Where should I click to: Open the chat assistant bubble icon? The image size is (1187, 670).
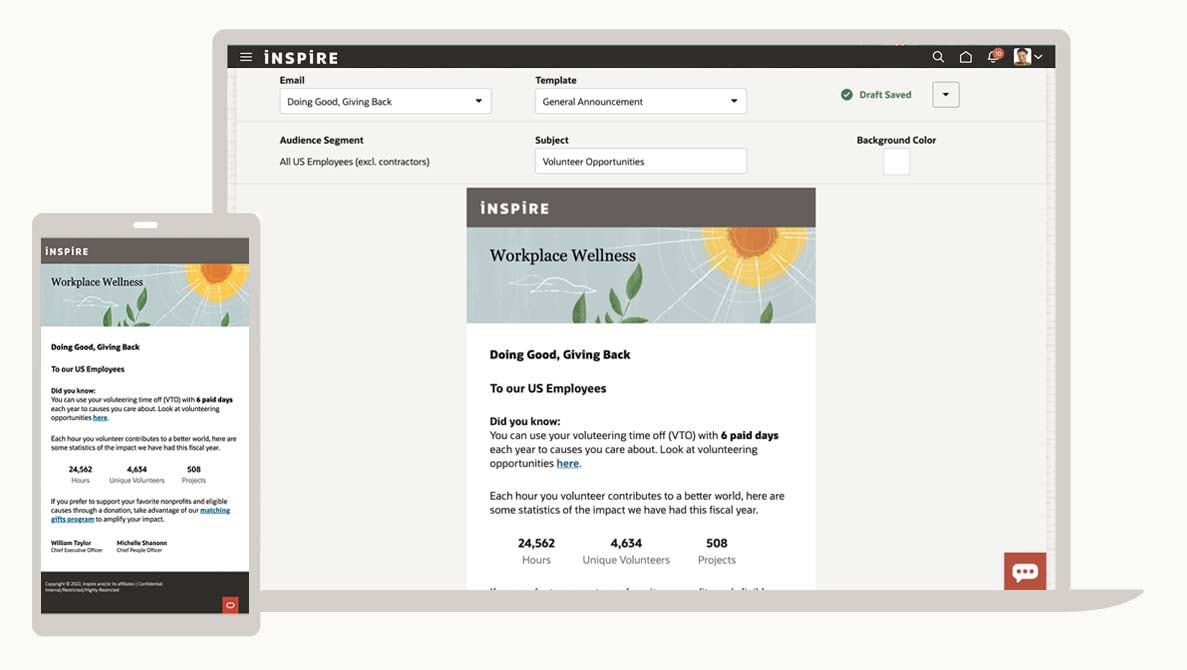(1025, 572)
